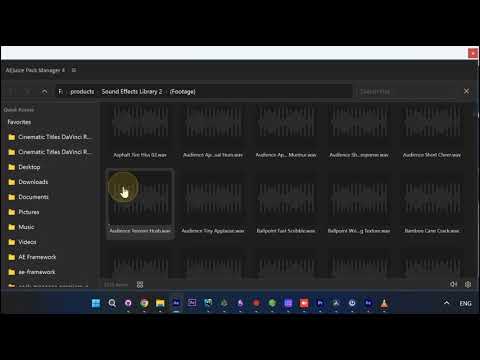Expand the system tray hidden icons chevron
Screen dimensions: 480x360
pyautogui.click(x=446, y=303)
